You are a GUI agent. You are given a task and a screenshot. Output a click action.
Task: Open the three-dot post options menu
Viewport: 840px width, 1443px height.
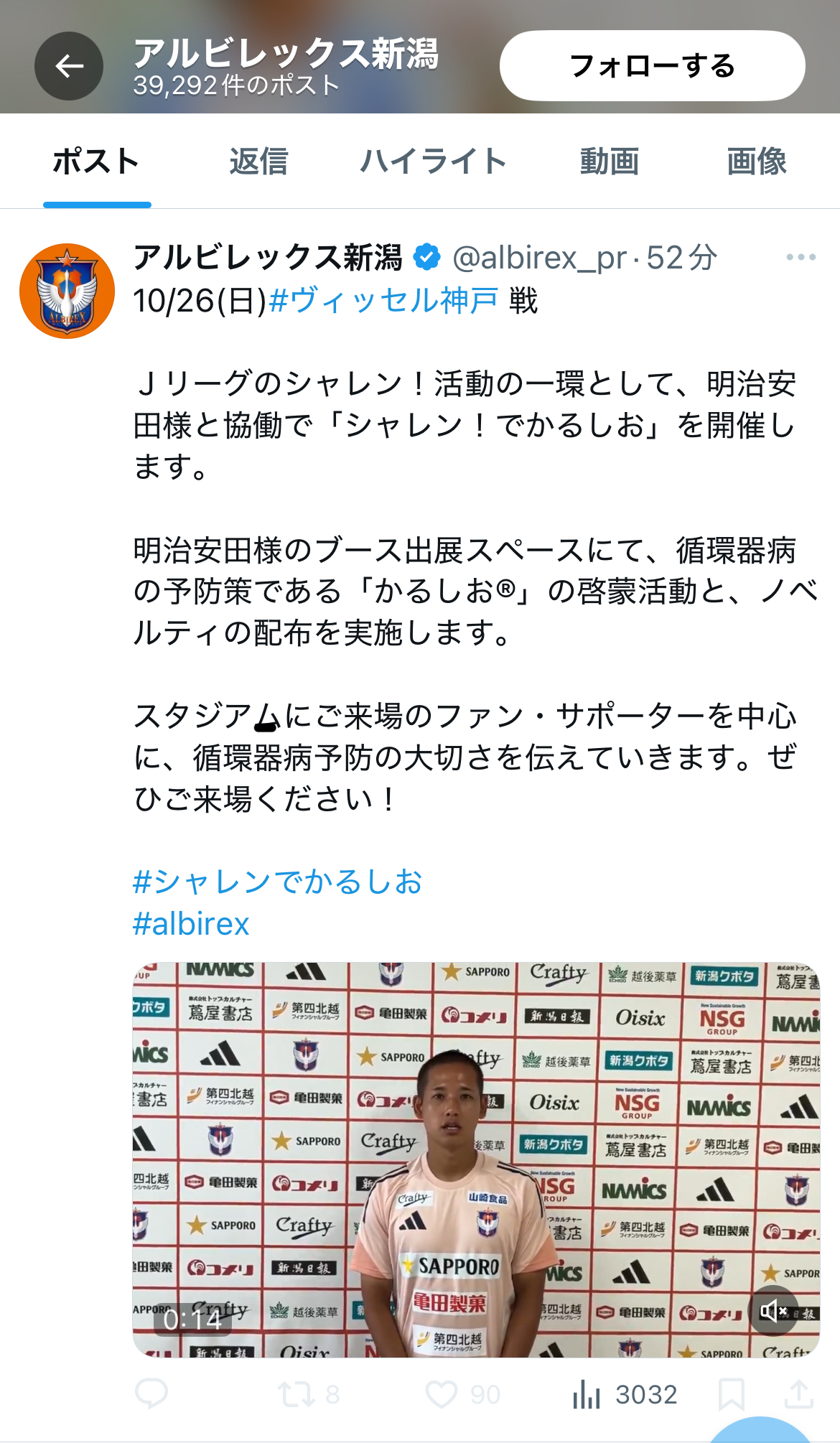(801, 257)
